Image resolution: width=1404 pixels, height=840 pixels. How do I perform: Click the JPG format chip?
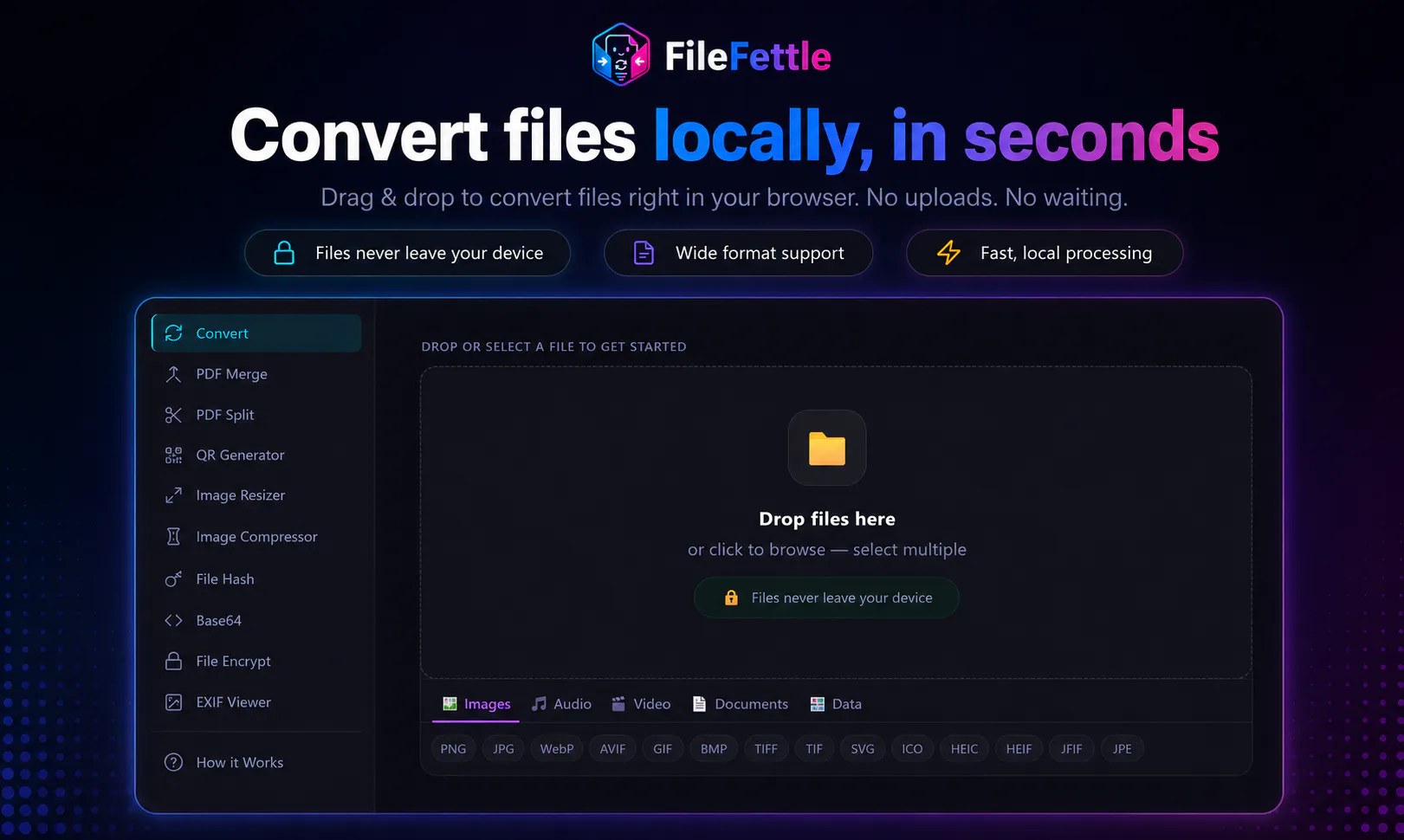click(503, 749)
